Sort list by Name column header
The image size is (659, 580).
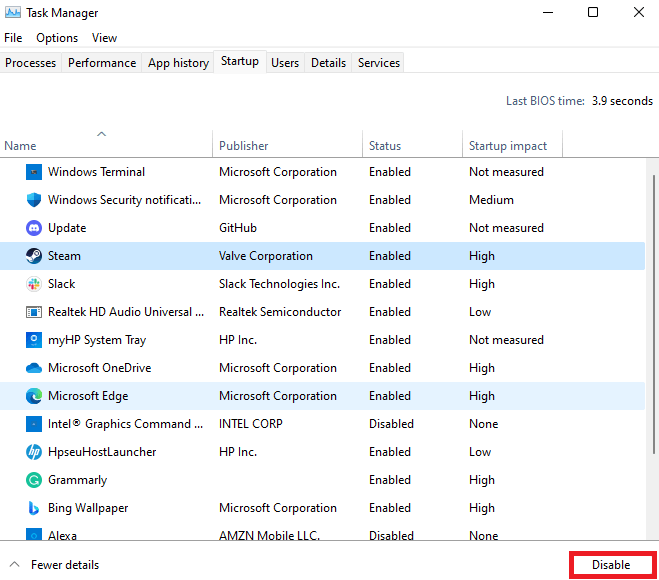click(21, 146)
